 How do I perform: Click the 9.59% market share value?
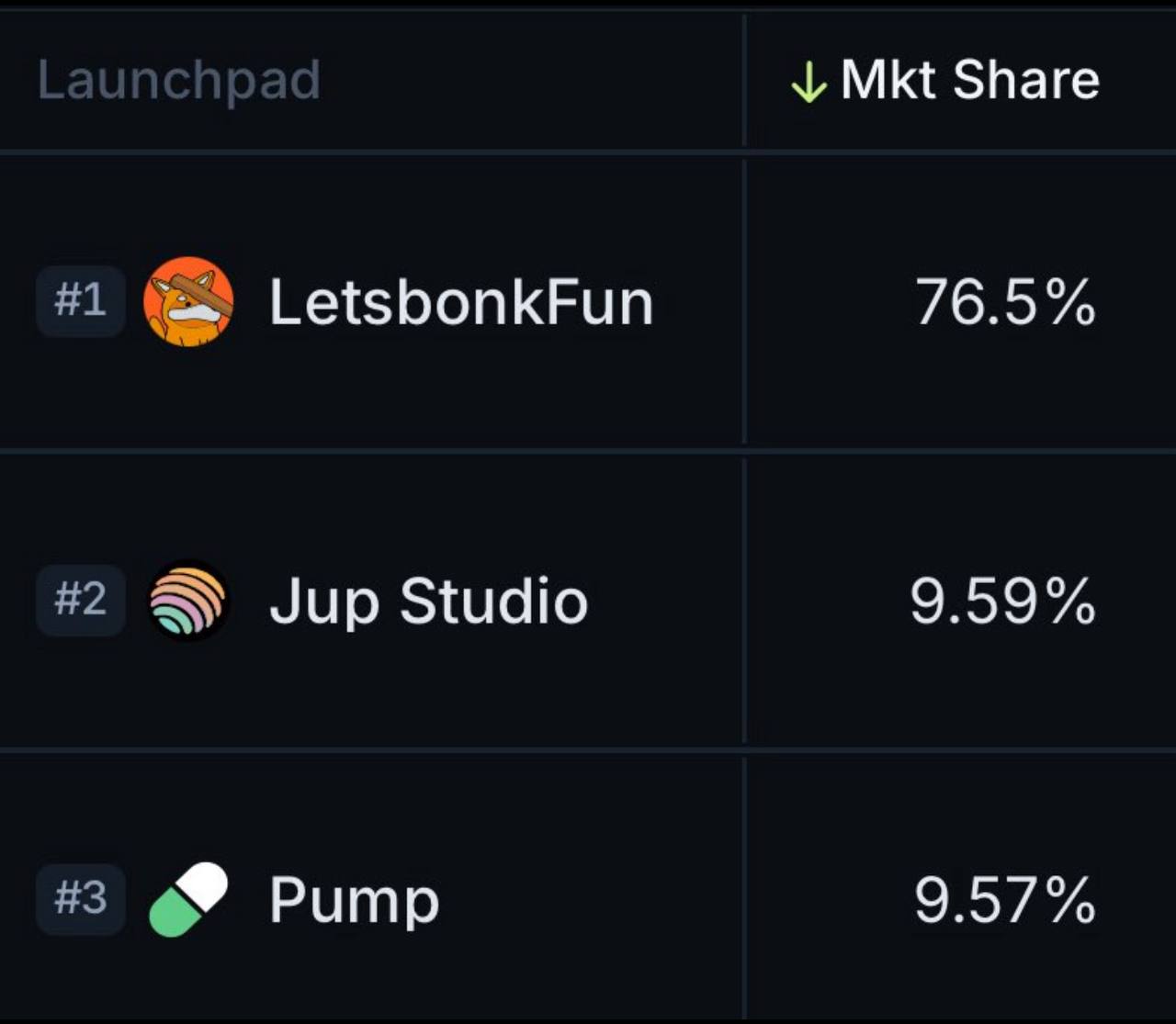(x=1003, y=602)
